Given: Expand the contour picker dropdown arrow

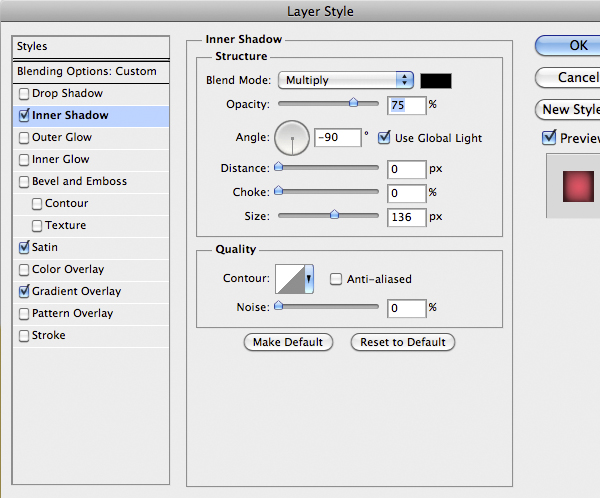Looking at the screenshot, I should point(309,279).
